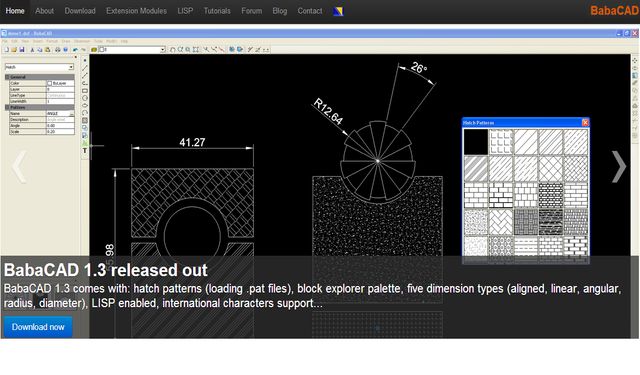Toggle the properties panel pin icon
The height and width of the screenshot is (375, 640).
point(76,58)
